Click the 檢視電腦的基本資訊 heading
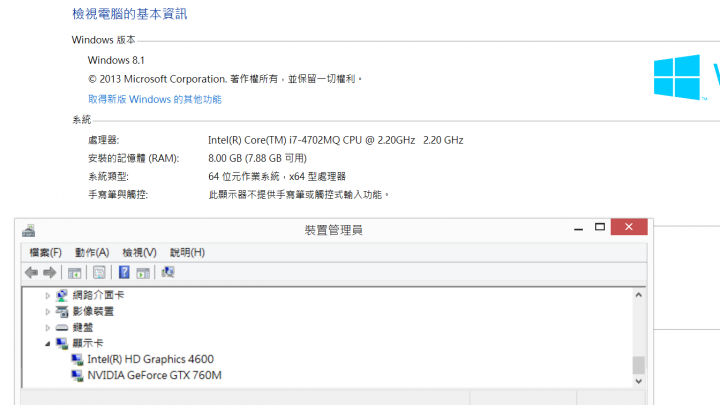 (129, 14)
